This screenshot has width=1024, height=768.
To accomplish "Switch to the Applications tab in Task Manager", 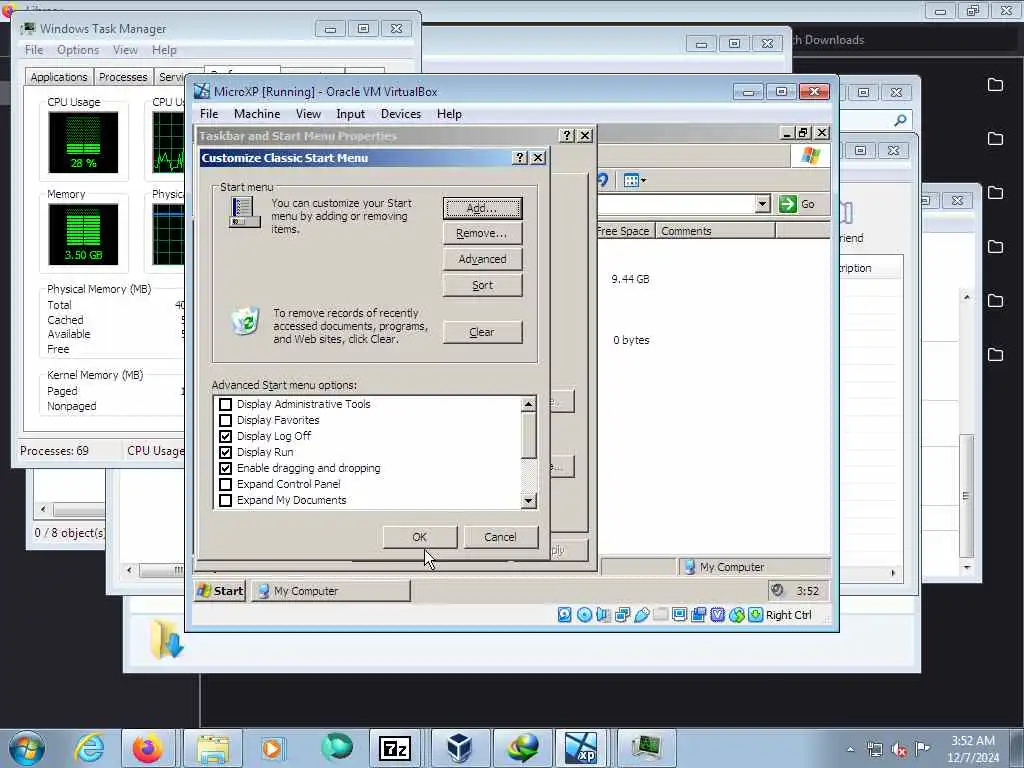I will point(59,77).
